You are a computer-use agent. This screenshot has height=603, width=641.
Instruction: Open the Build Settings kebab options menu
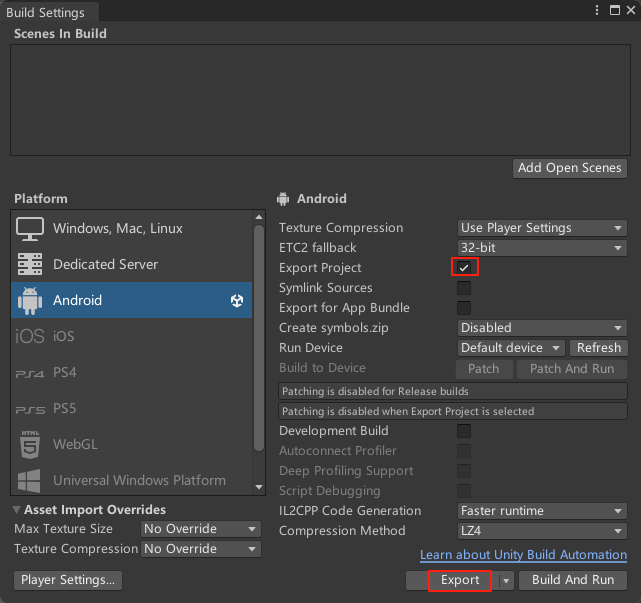tap(597, 10)
